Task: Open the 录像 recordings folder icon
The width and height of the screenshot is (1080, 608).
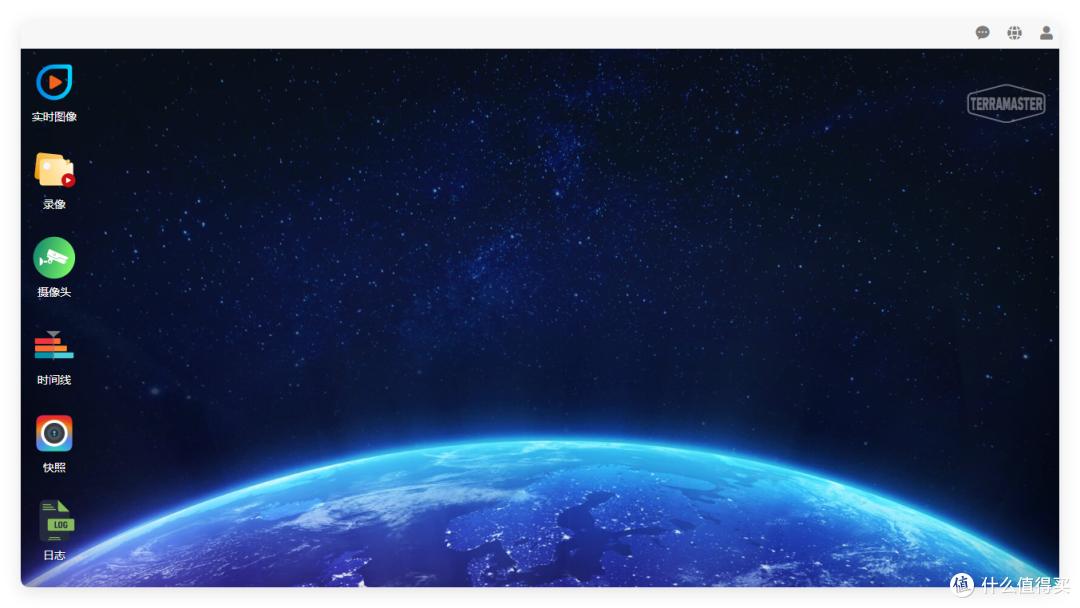Action: coord(54,170)
